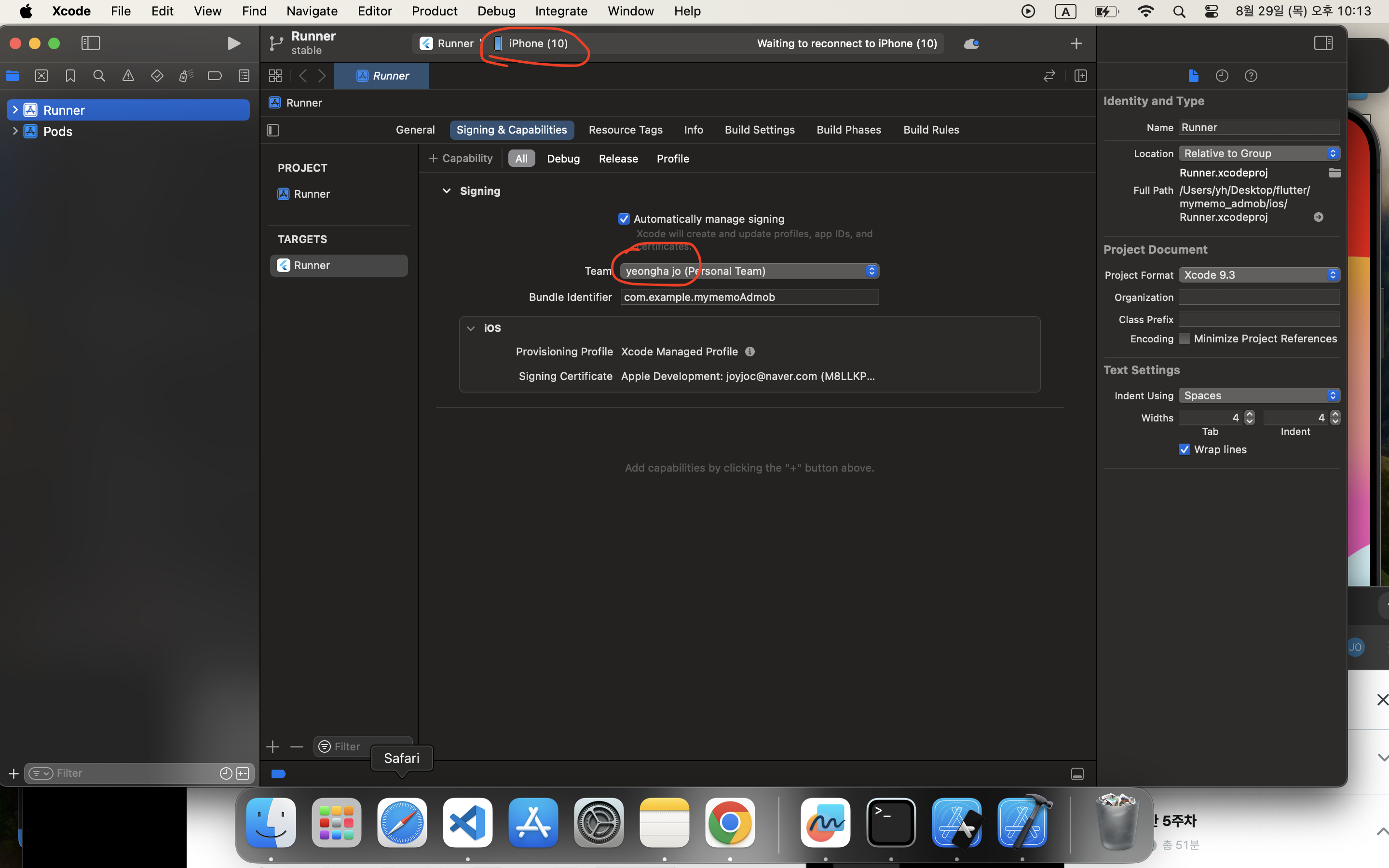
Task: Open the Debug navigator
Action: (186, 76)
